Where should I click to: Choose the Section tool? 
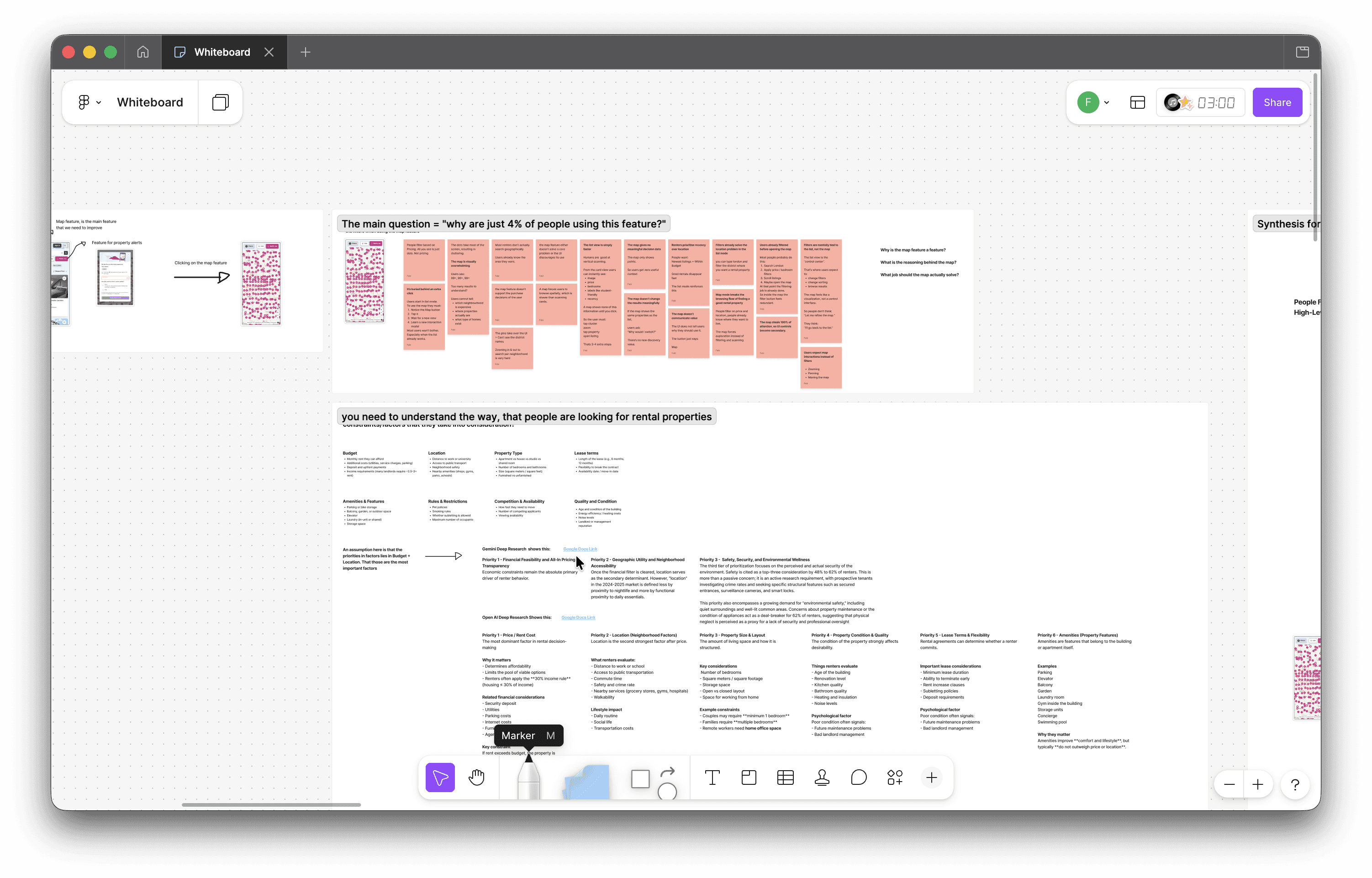point(749,777)
